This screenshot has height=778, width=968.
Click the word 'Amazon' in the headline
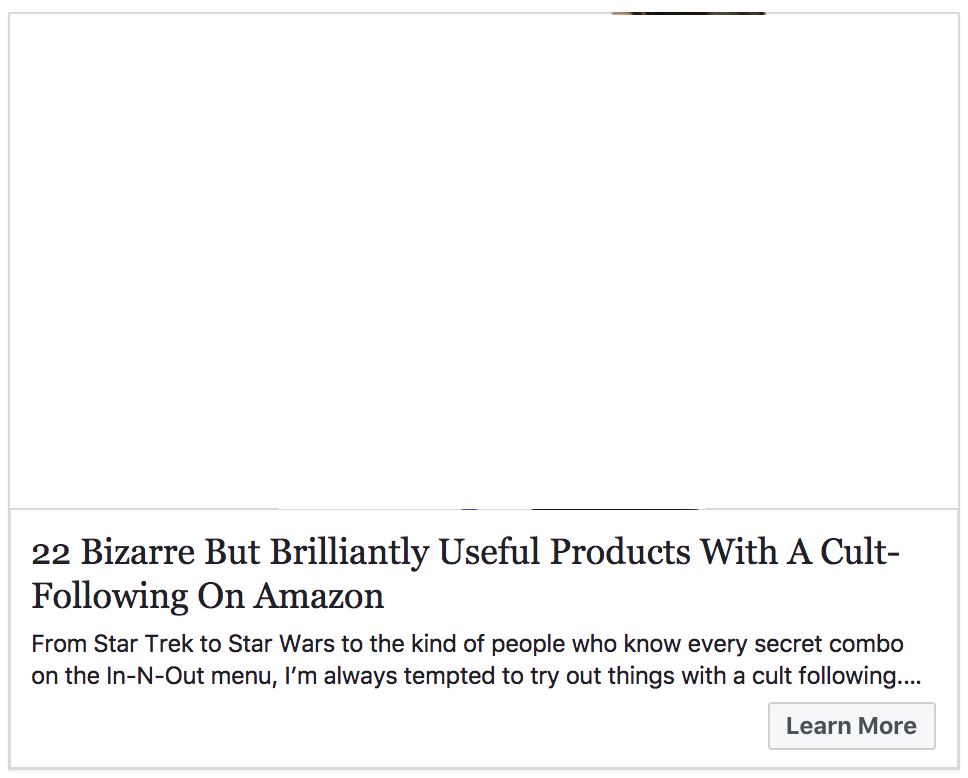point(319,595)
